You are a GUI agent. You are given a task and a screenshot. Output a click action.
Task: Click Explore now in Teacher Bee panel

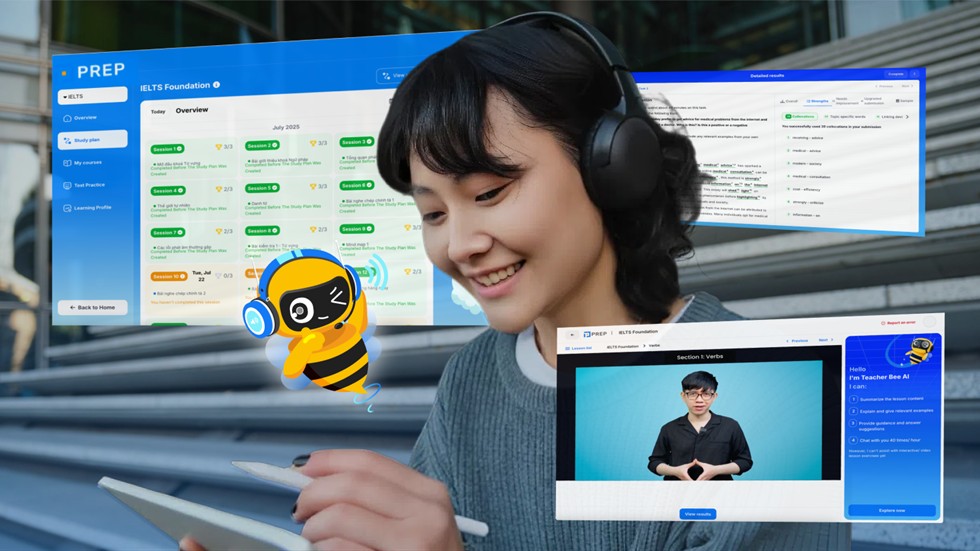pyautogui.click(x=892, y=510)
